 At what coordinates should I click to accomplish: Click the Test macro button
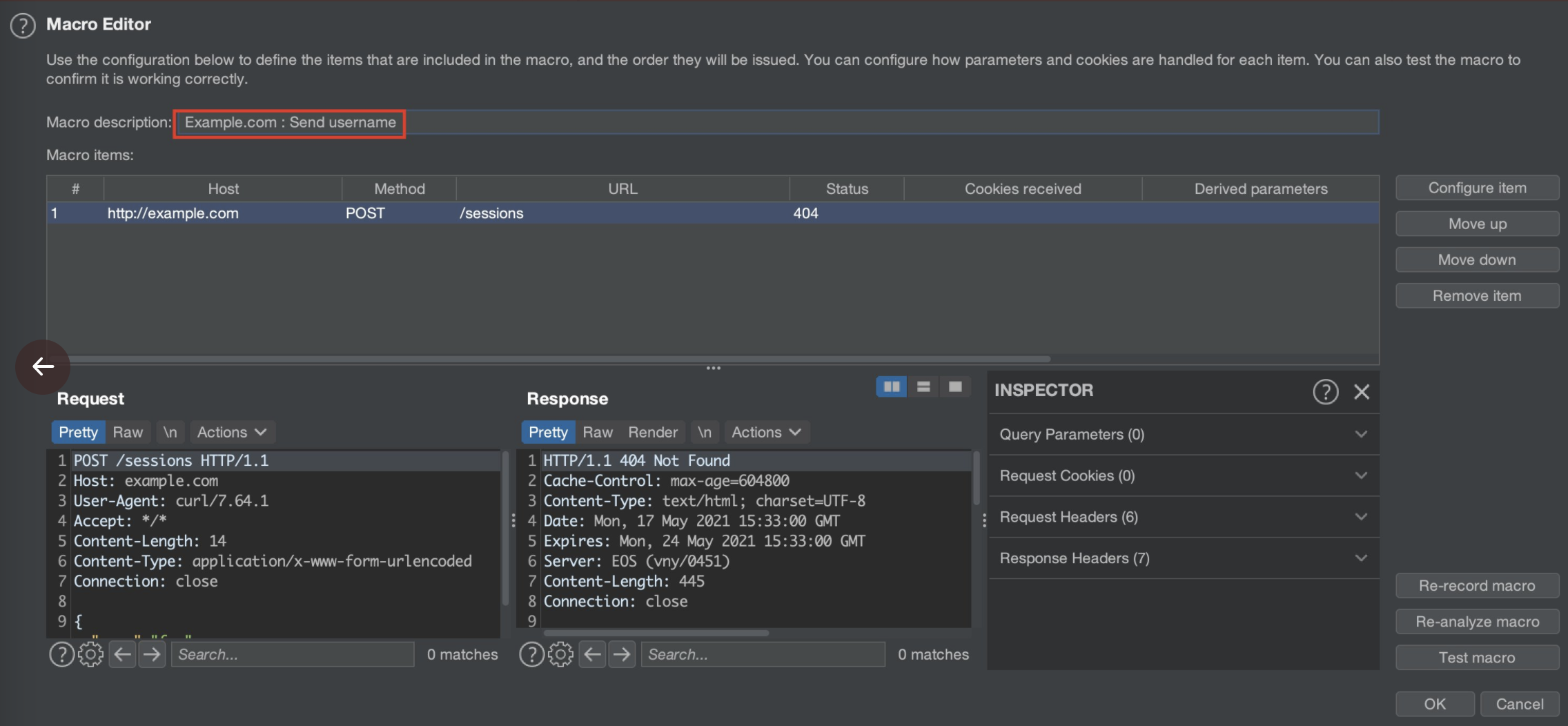point(1477,657)
